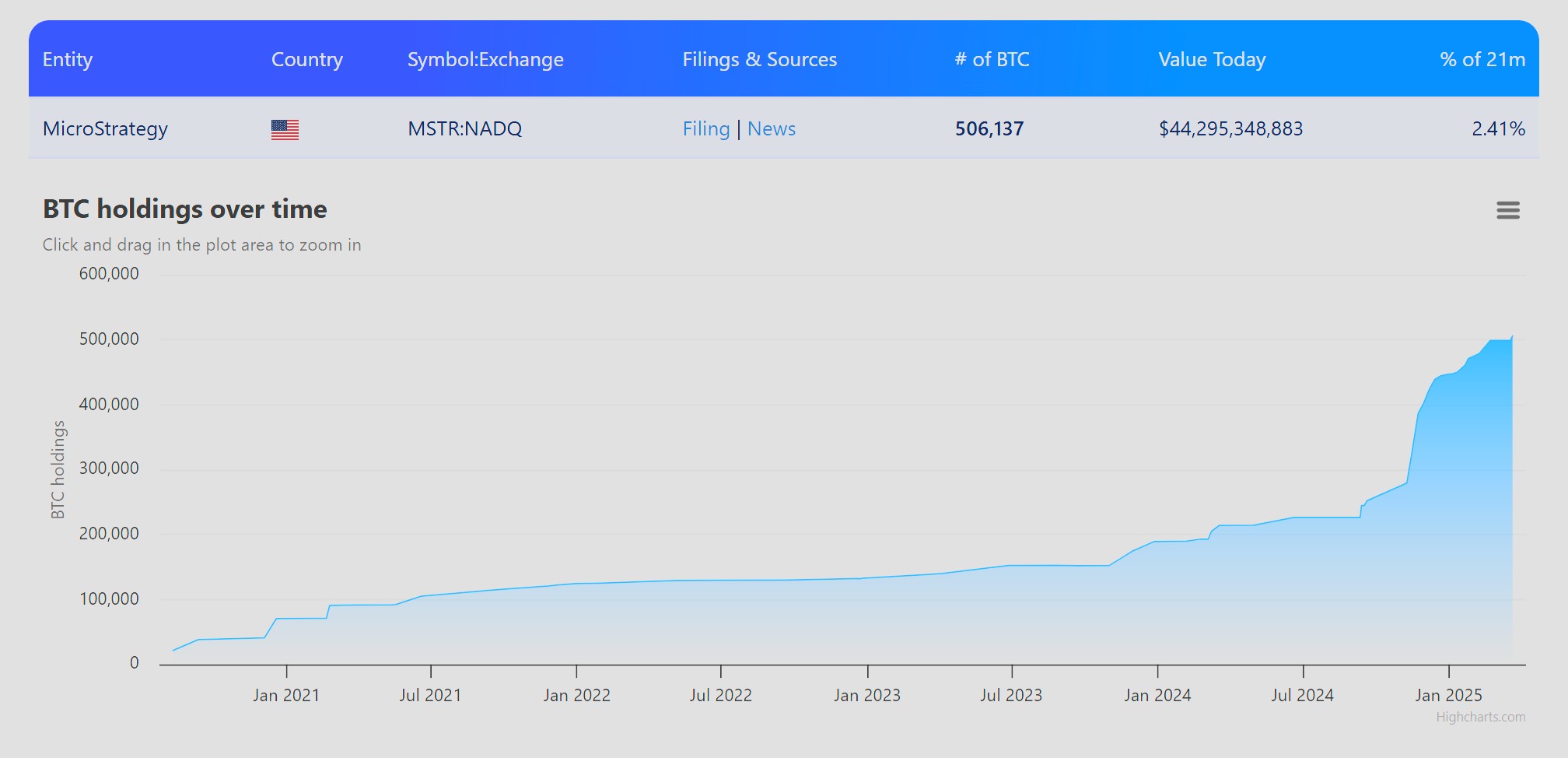
Task: Click the Jan 2025 x-axis label
Action: tap(1448, 695)
